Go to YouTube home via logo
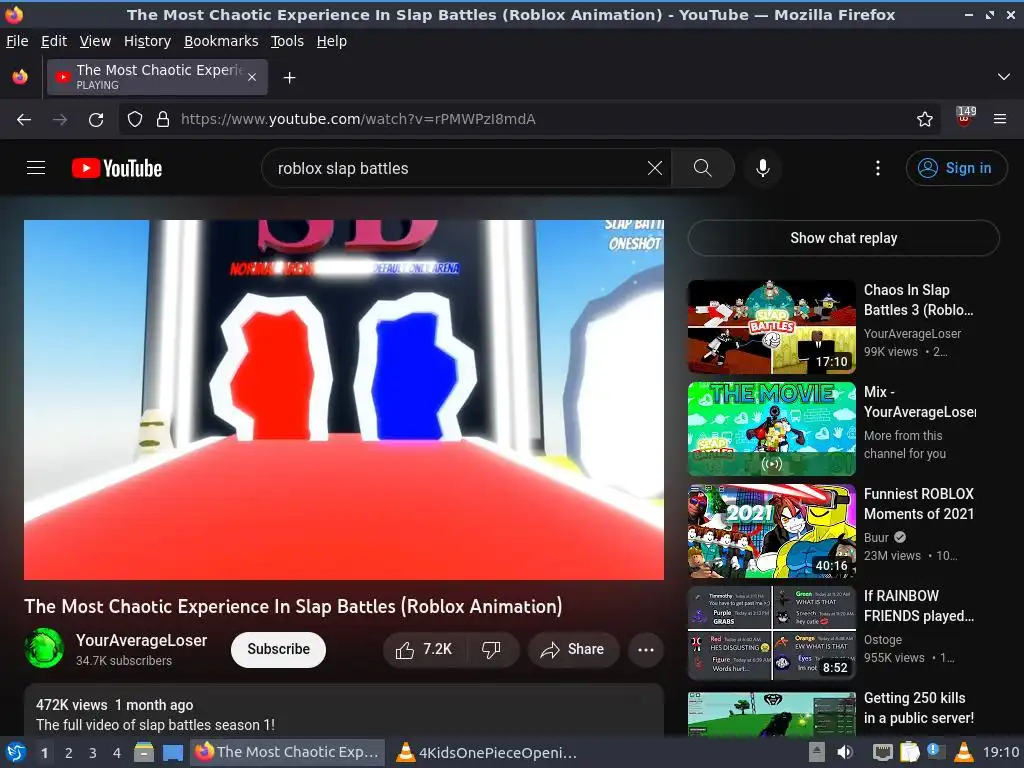1024x768 pixels. click(116, 168)
